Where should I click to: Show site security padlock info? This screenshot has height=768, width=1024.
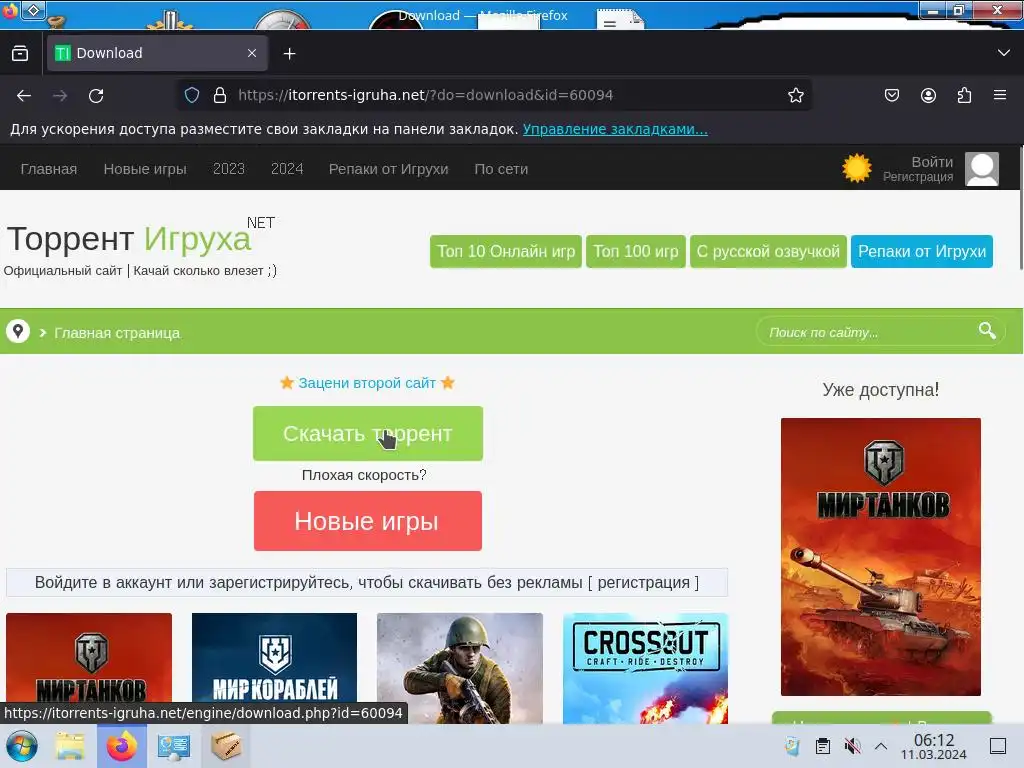click(220, 95)
